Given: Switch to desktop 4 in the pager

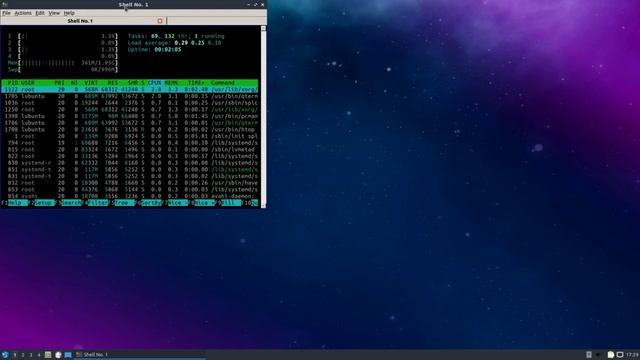Looking at the screenshot, I should [39, 355].
